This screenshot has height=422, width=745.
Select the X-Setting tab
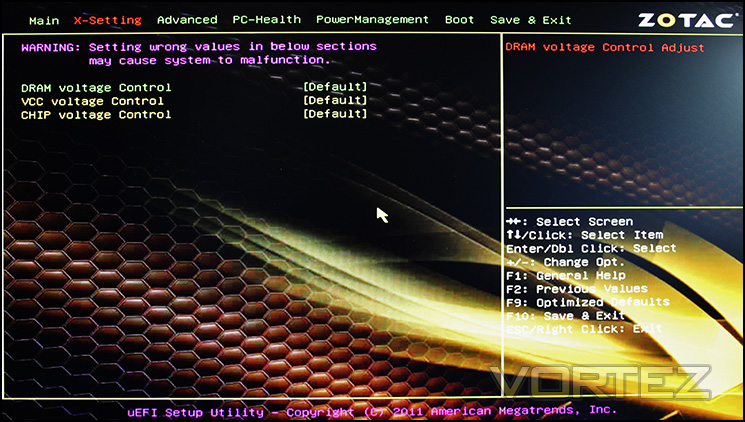pyautogui.click(x=108, y=20)
